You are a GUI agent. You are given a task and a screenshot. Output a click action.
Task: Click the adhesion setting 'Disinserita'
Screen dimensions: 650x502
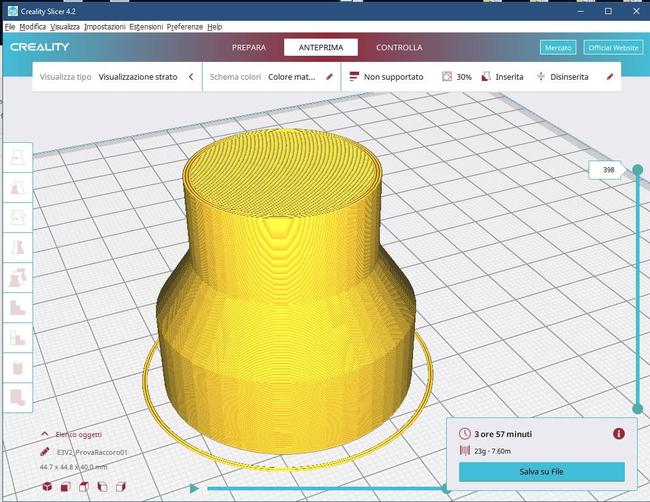click(x=562, y=76)
